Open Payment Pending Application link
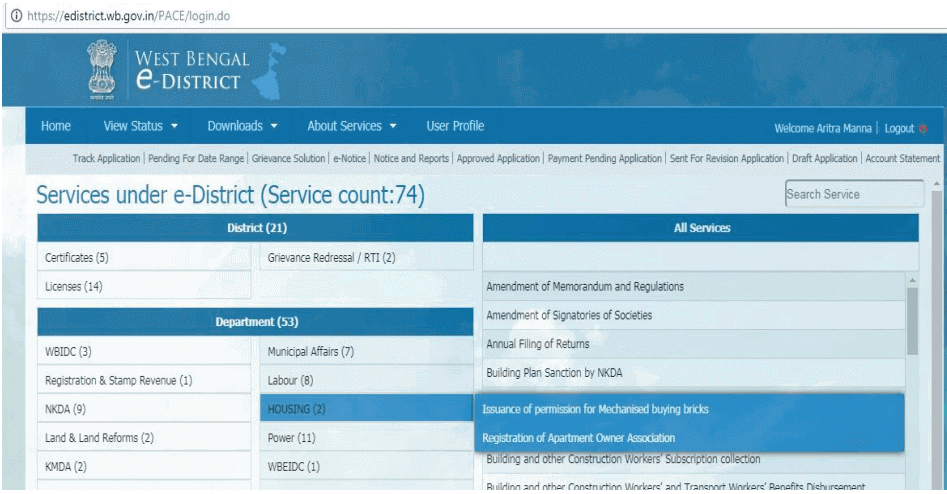The image size is (947, 494). 605,158
